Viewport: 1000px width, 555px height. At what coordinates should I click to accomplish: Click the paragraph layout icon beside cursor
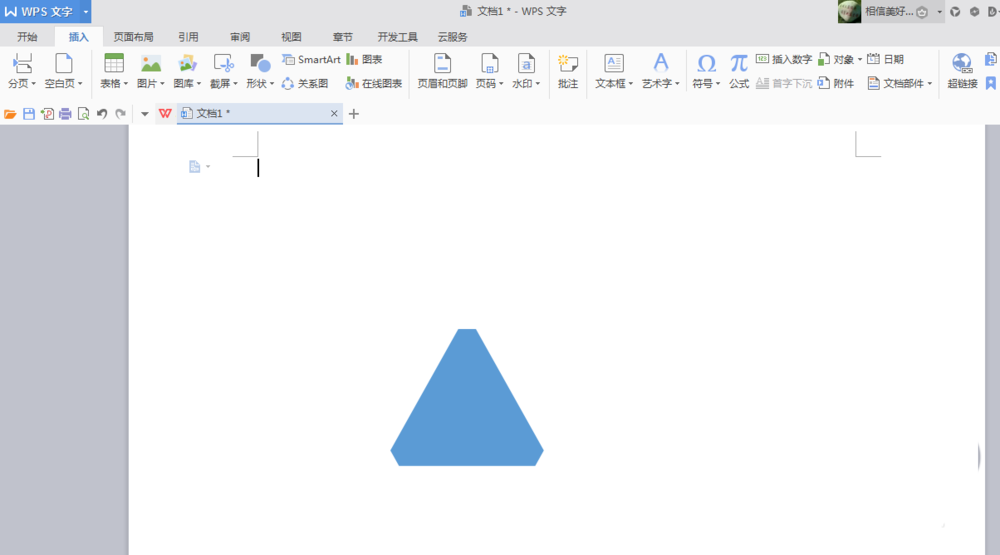(195, 166)
